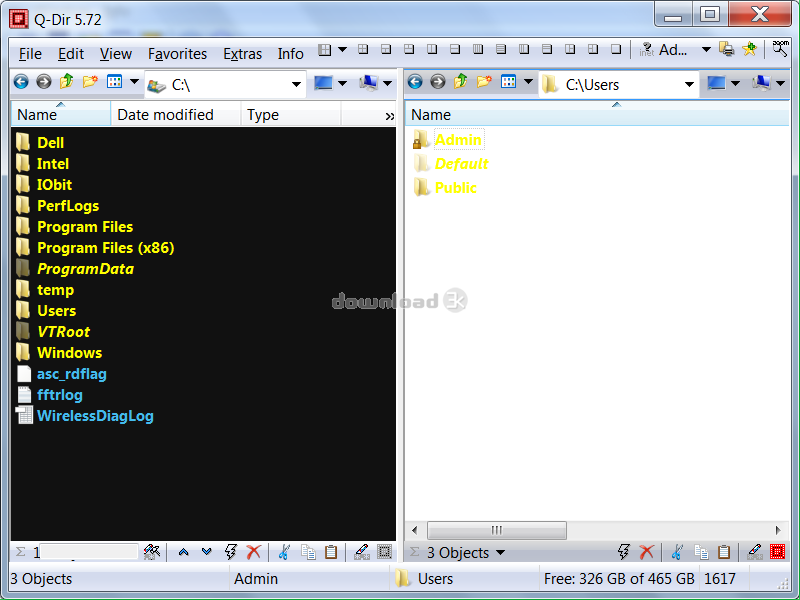Screen dimensions: 800x600
Task: Click the Paste clipboard icon in left pane
Action: click(331, 552)
